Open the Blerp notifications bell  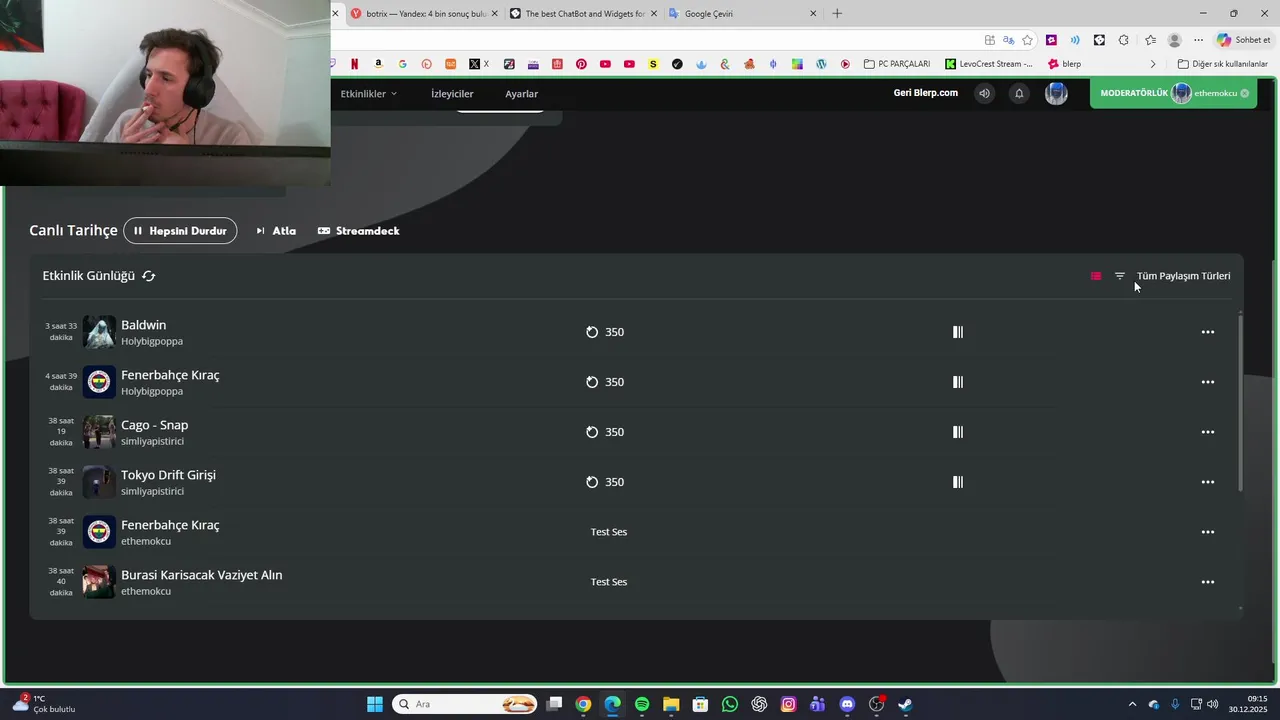coord(1019,93)
